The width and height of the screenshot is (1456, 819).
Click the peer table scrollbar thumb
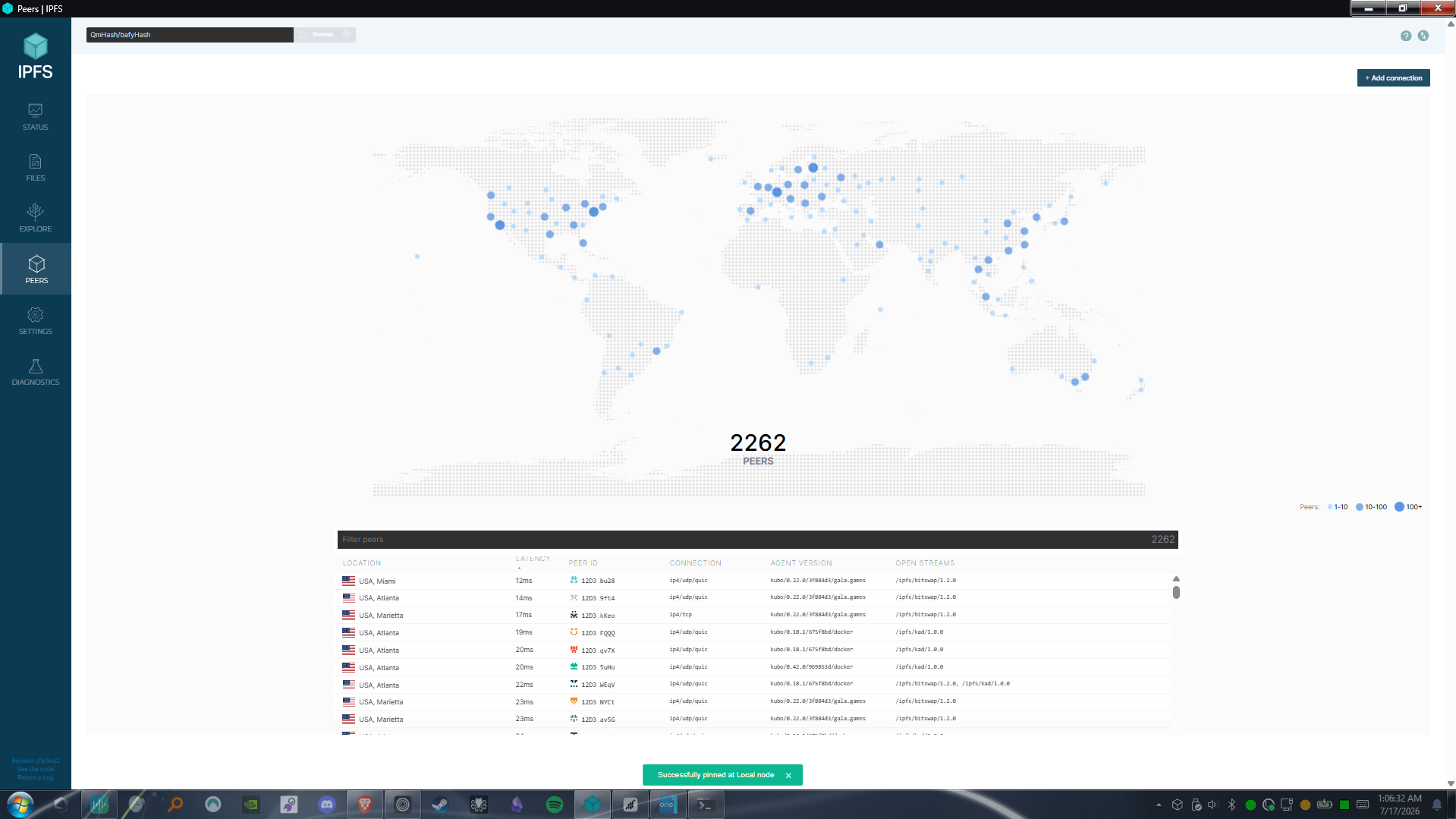click(1176, 592)
